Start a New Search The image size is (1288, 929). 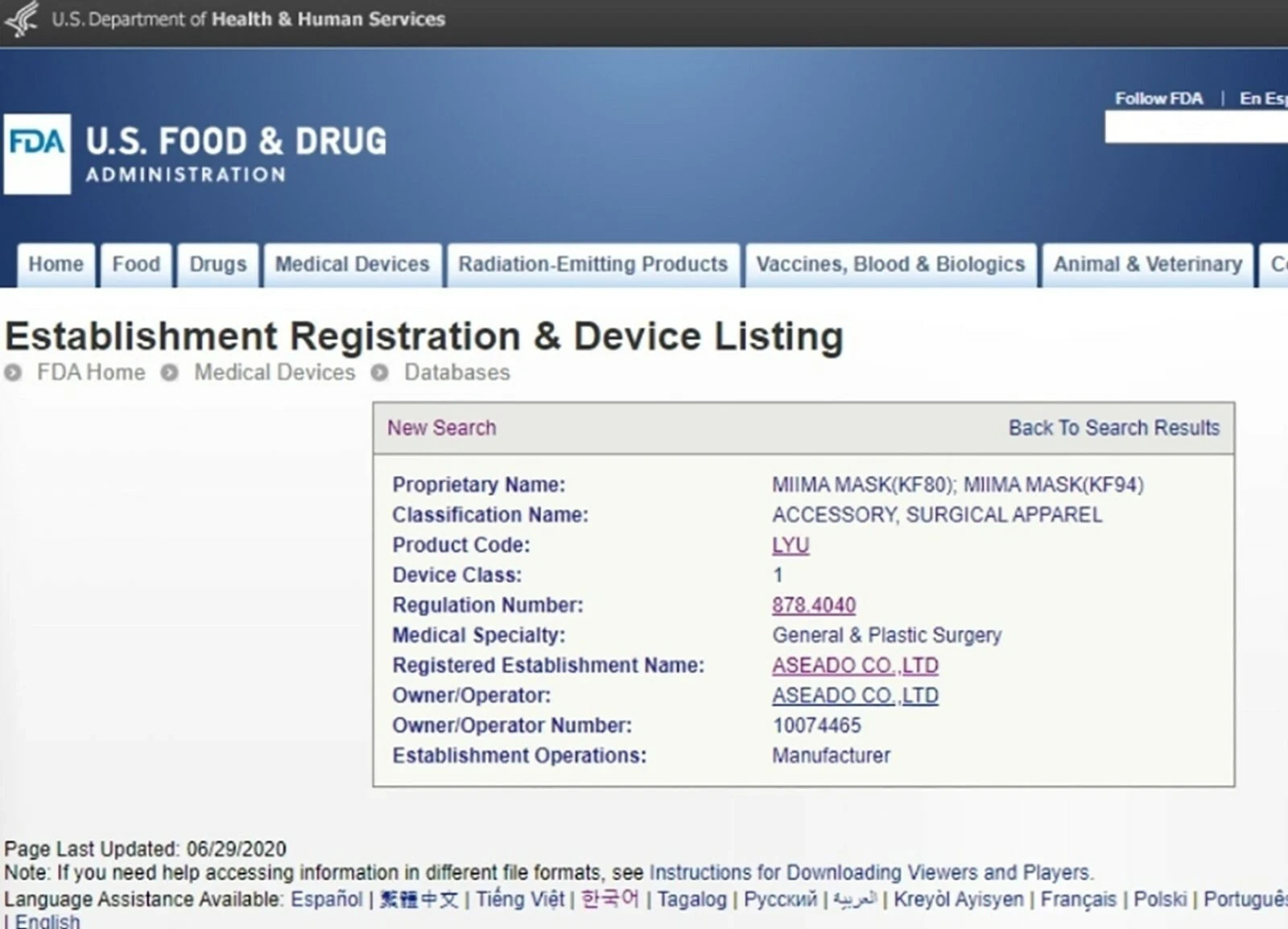coord(442,428)
